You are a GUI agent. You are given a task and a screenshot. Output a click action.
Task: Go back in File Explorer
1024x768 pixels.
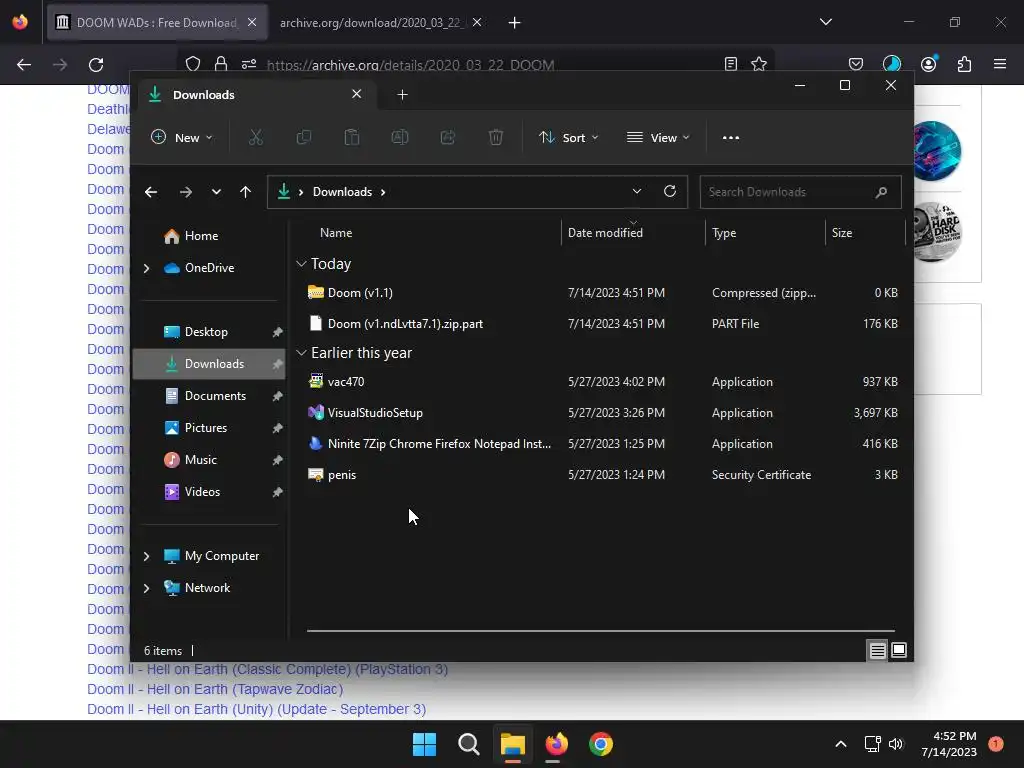tap(151, 192)
